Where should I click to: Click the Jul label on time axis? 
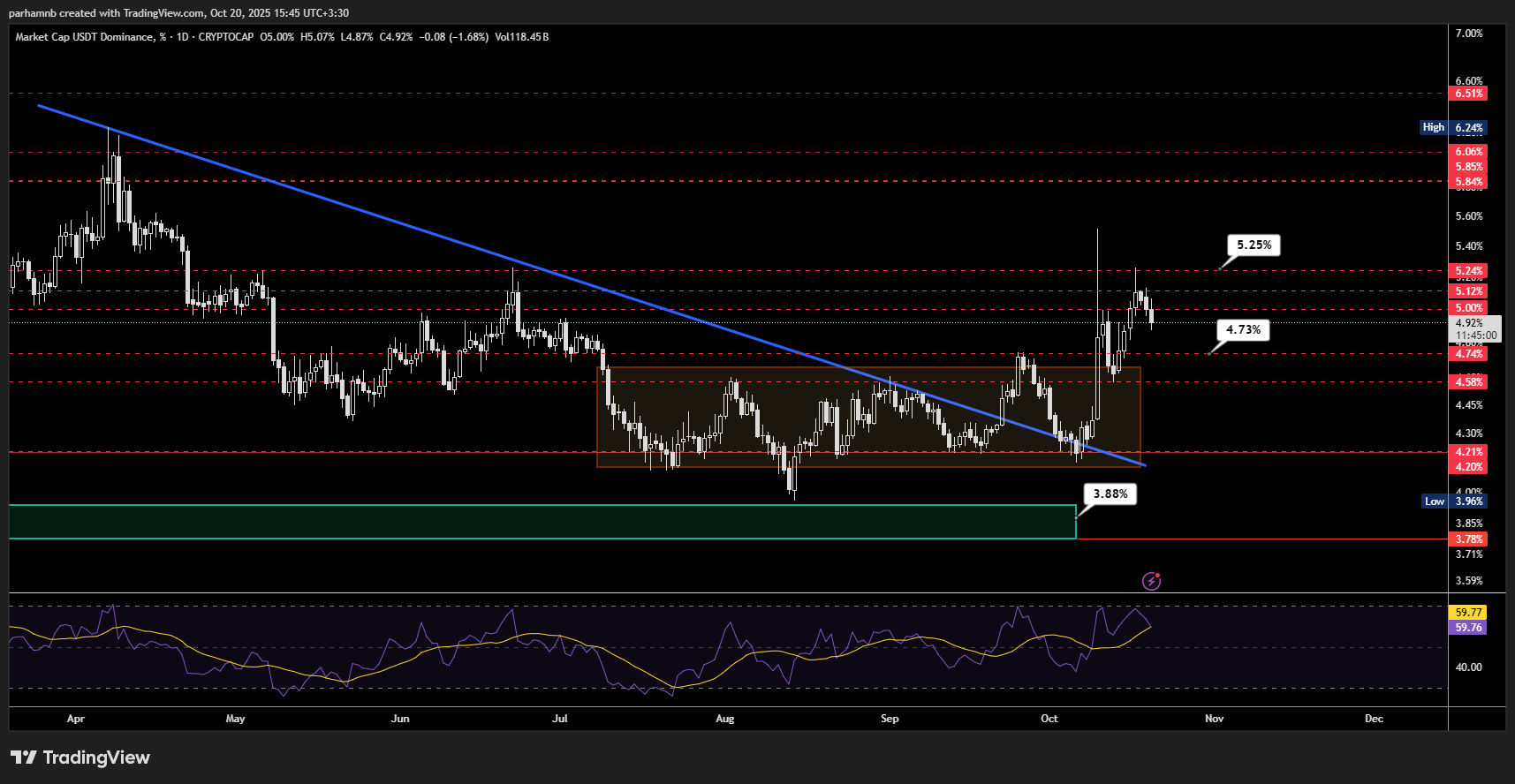pyautogui.click(x=560, y=719)
